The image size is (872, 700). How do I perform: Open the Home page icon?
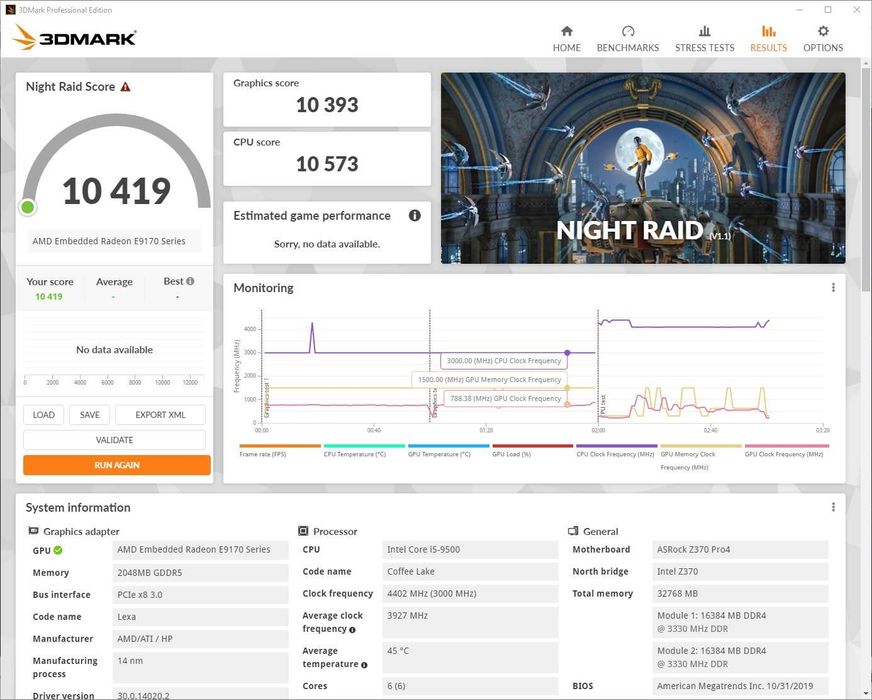(x=567, y=31)
